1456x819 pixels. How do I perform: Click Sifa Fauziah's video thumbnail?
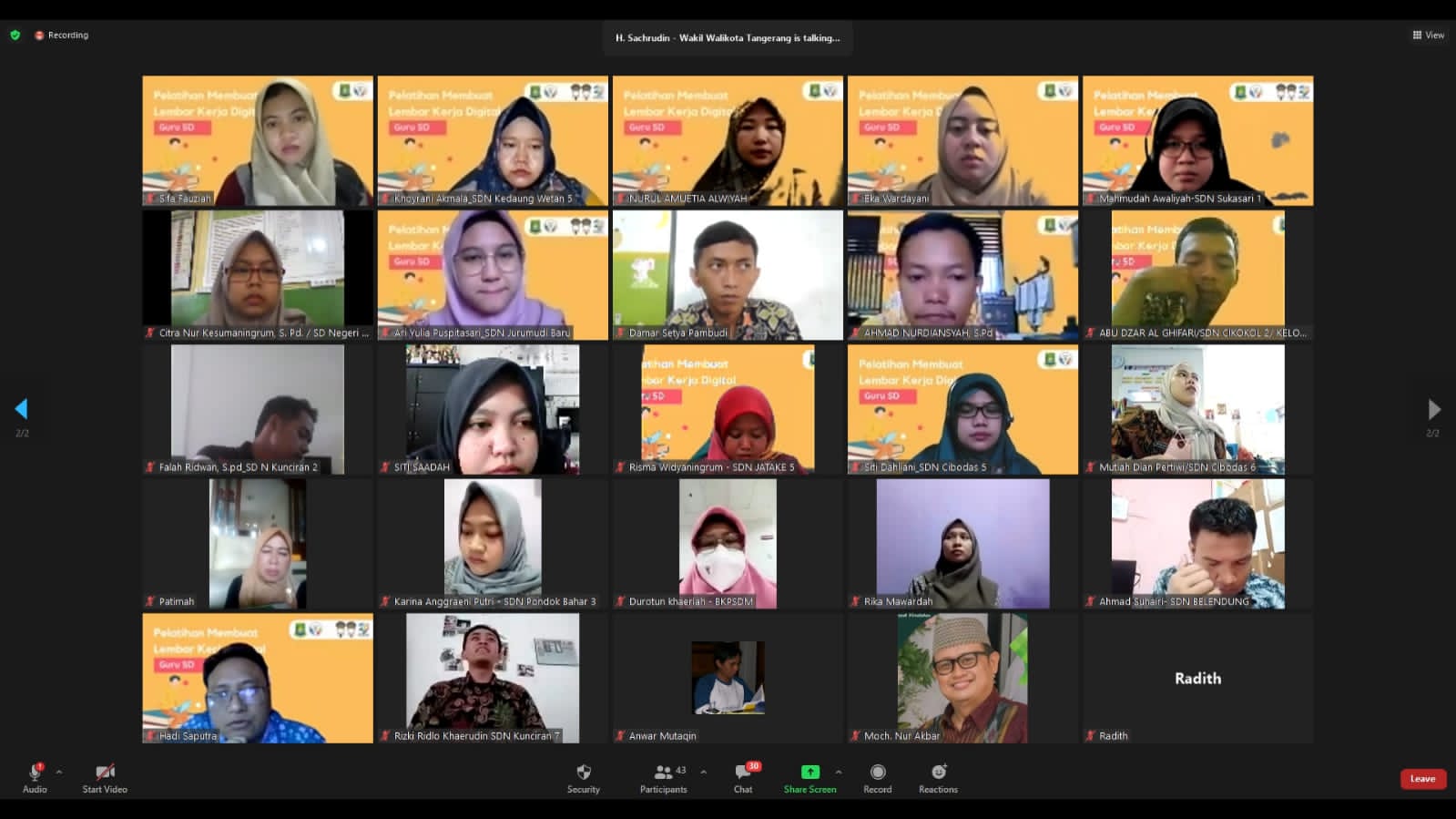click(x=258, y=140)
